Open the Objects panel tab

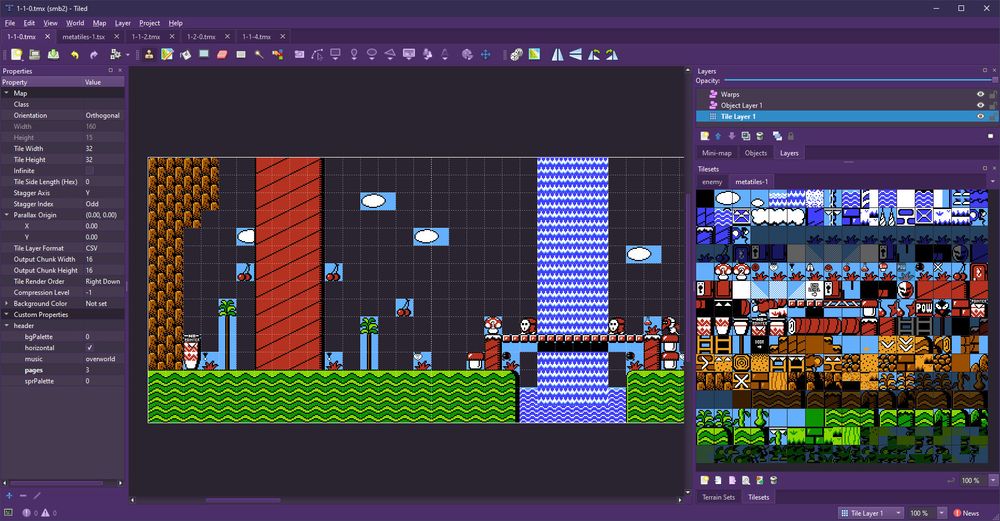(x=756, y=153)
